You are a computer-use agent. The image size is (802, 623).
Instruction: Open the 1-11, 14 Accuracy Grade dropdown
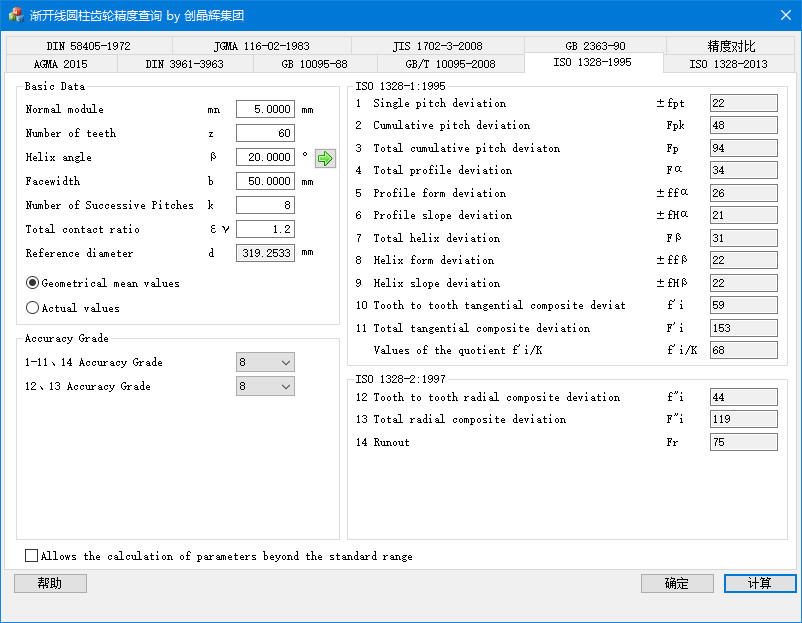265,362
